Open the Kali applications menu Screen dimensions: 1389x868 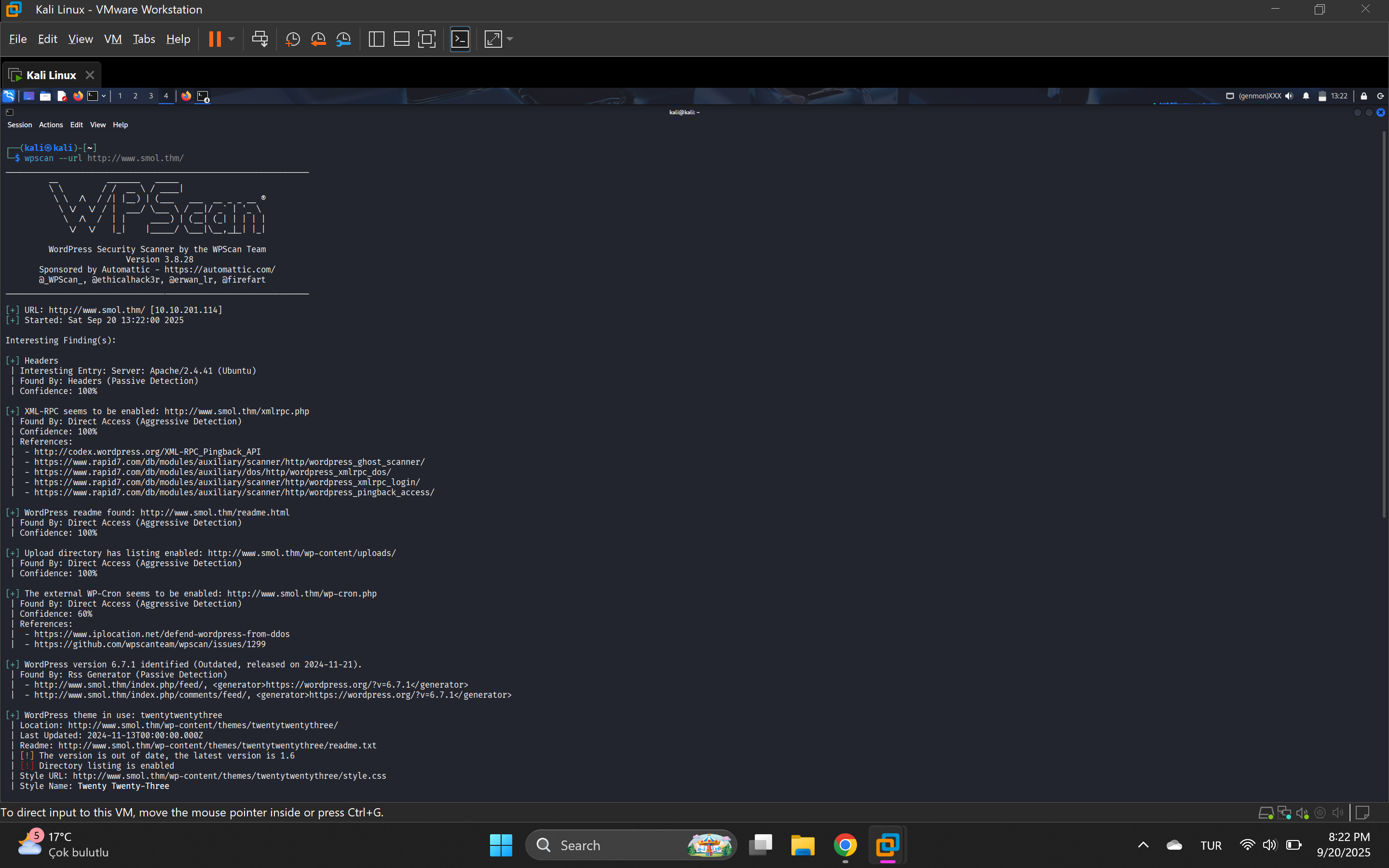[x=9, y=96]
